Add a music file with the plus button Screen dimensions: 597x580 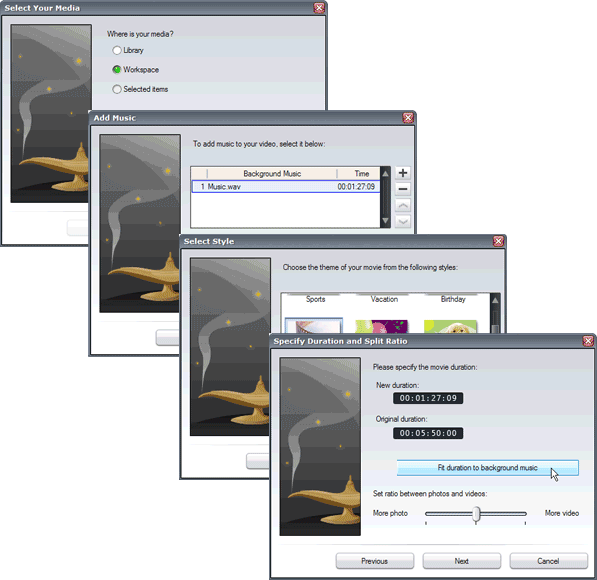402,173
